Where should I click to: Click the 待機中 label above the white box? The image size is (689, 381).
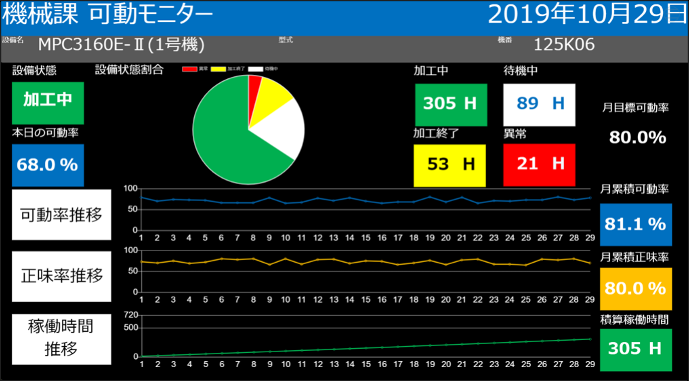[520, 70]
